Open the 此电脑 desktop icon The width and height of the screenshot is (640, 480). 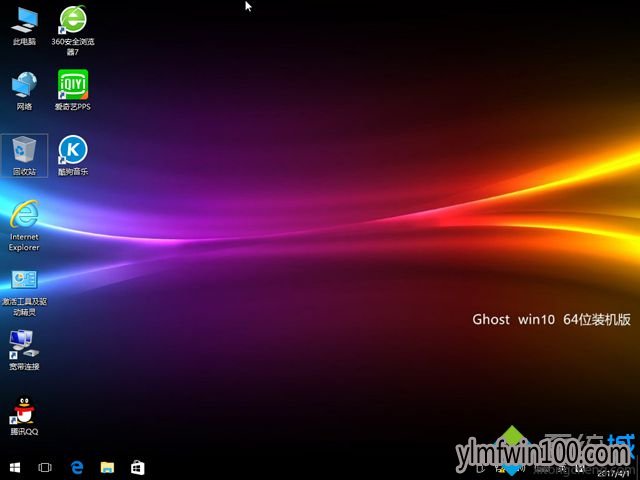(24, 25)
